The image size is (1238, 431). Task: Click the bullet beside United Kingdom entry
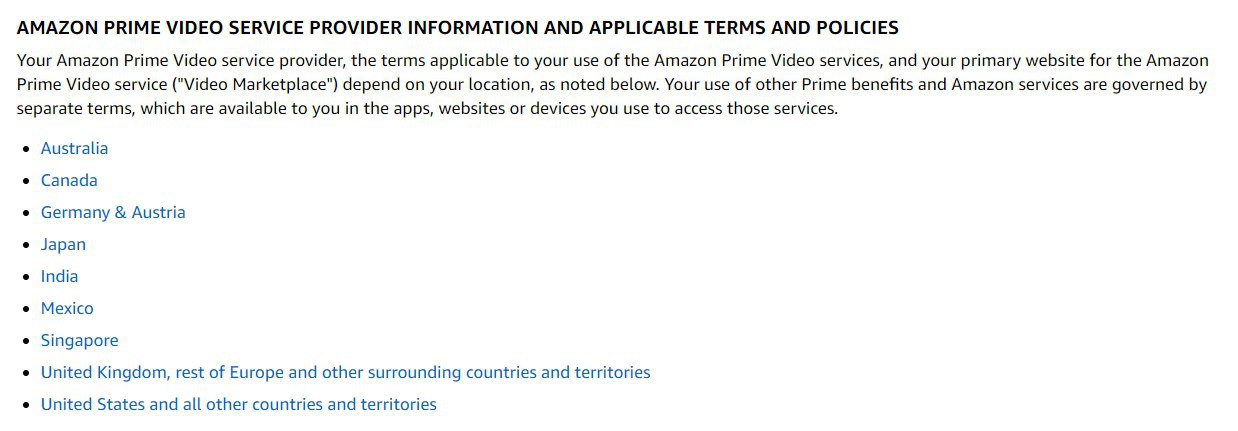26,373
